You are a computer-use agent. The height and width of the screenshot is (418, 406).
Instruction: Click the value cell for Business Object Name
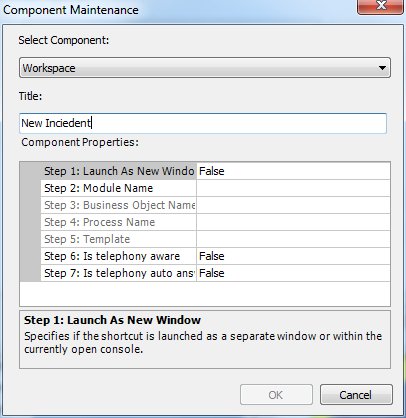coord(293,205)
